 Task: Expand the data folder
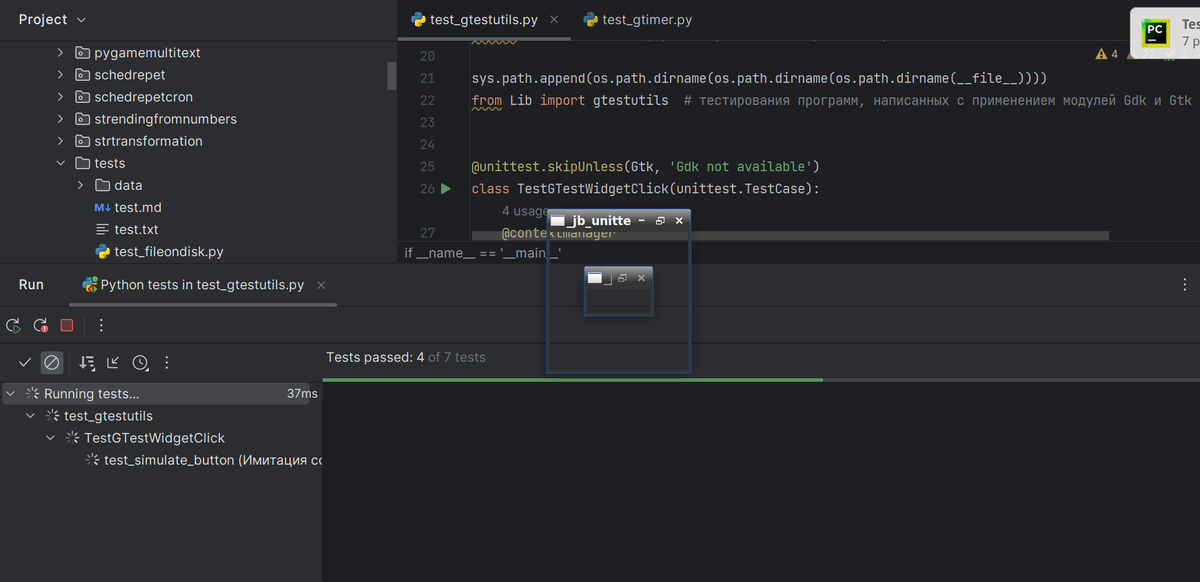point(80,185)
